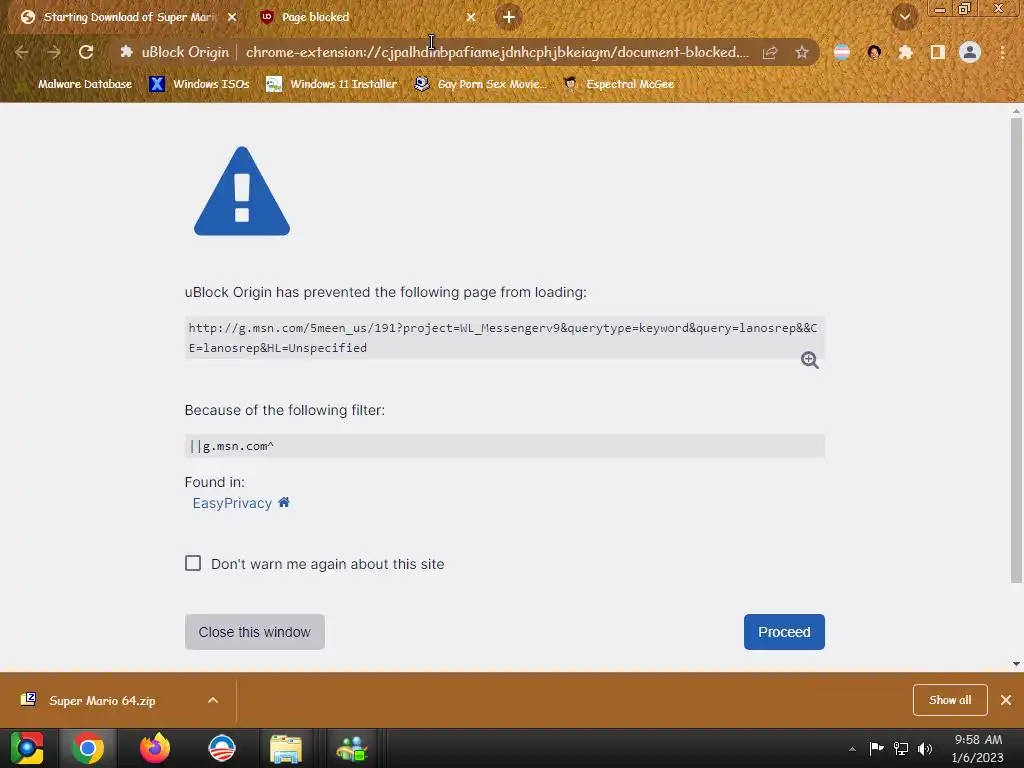The width and height of the screenshot is (1024, 768).
Task: Bookmark this page with star icon
Action: [802, 52]
